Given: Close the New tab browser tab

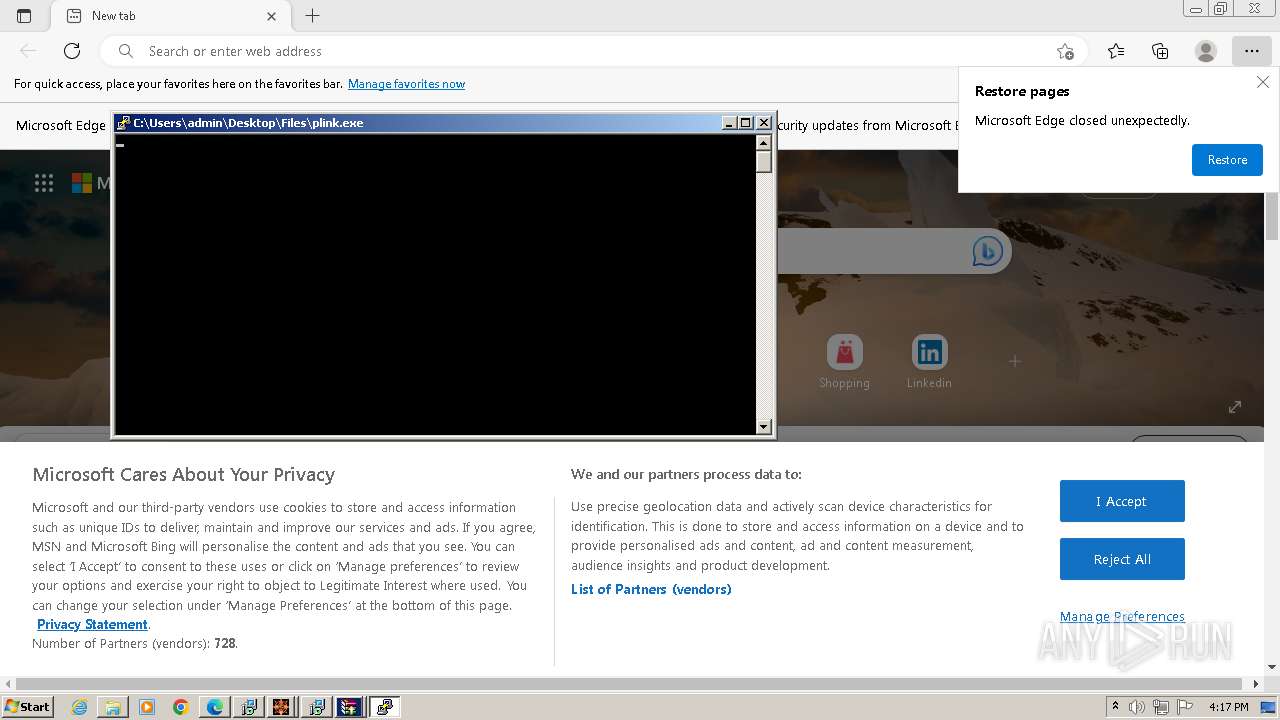Looking at the screenshot, I should click(272, 16).
